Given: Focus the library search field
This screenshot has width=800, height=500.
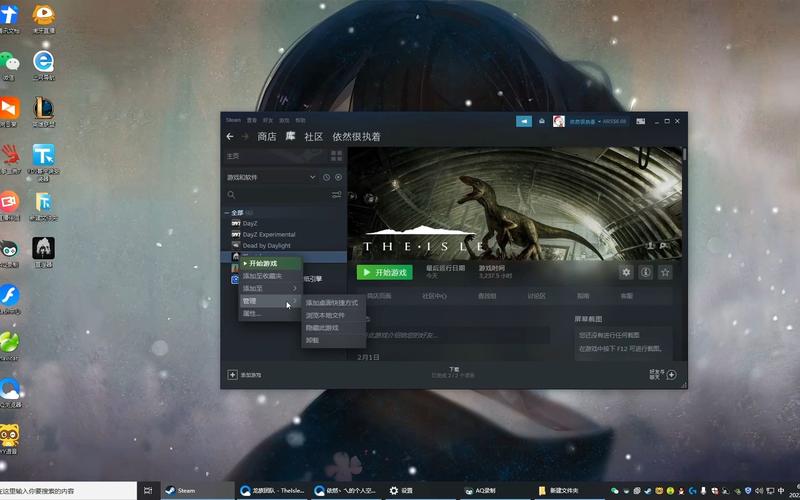Looking at the screenshot, I should [x=279, y=194].
